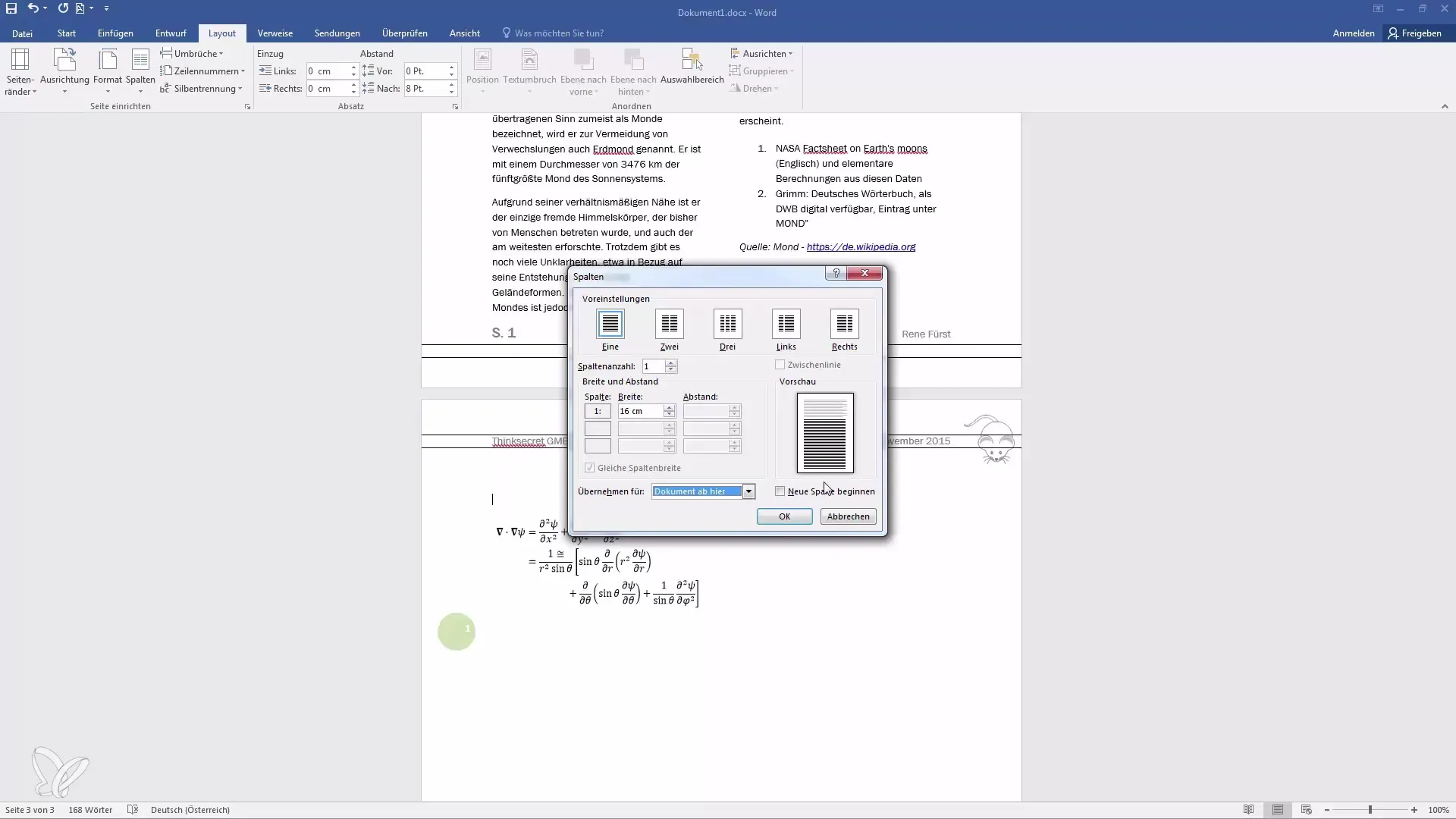1456x819 pixels.
Task: Toggle Gleiche Spaltenbreite checkbox
Action: tap(589, 468)
